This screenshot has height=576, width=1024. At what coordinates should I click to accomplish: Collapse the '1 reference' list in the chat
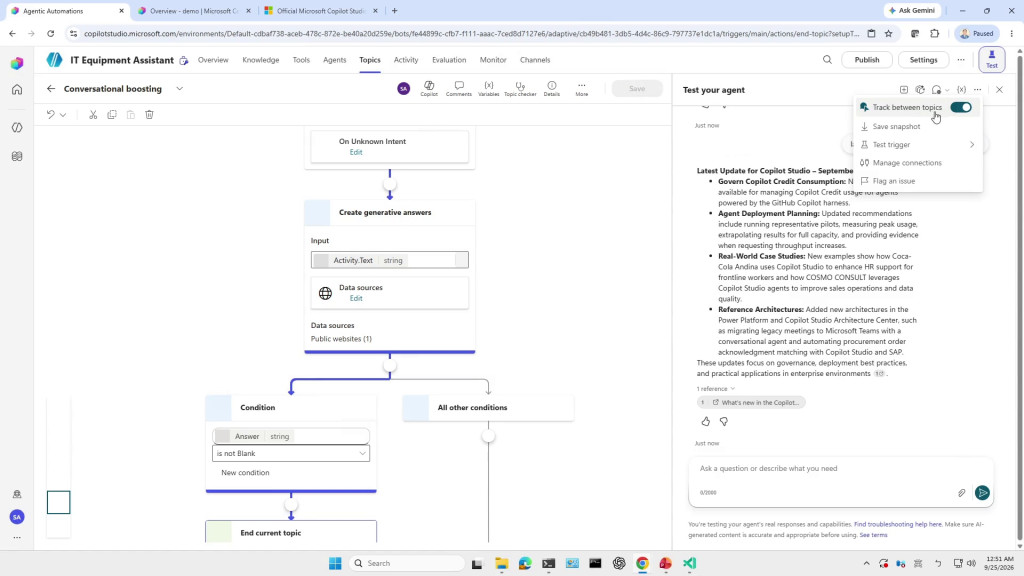pyautogui.click(x=716, y=389)
